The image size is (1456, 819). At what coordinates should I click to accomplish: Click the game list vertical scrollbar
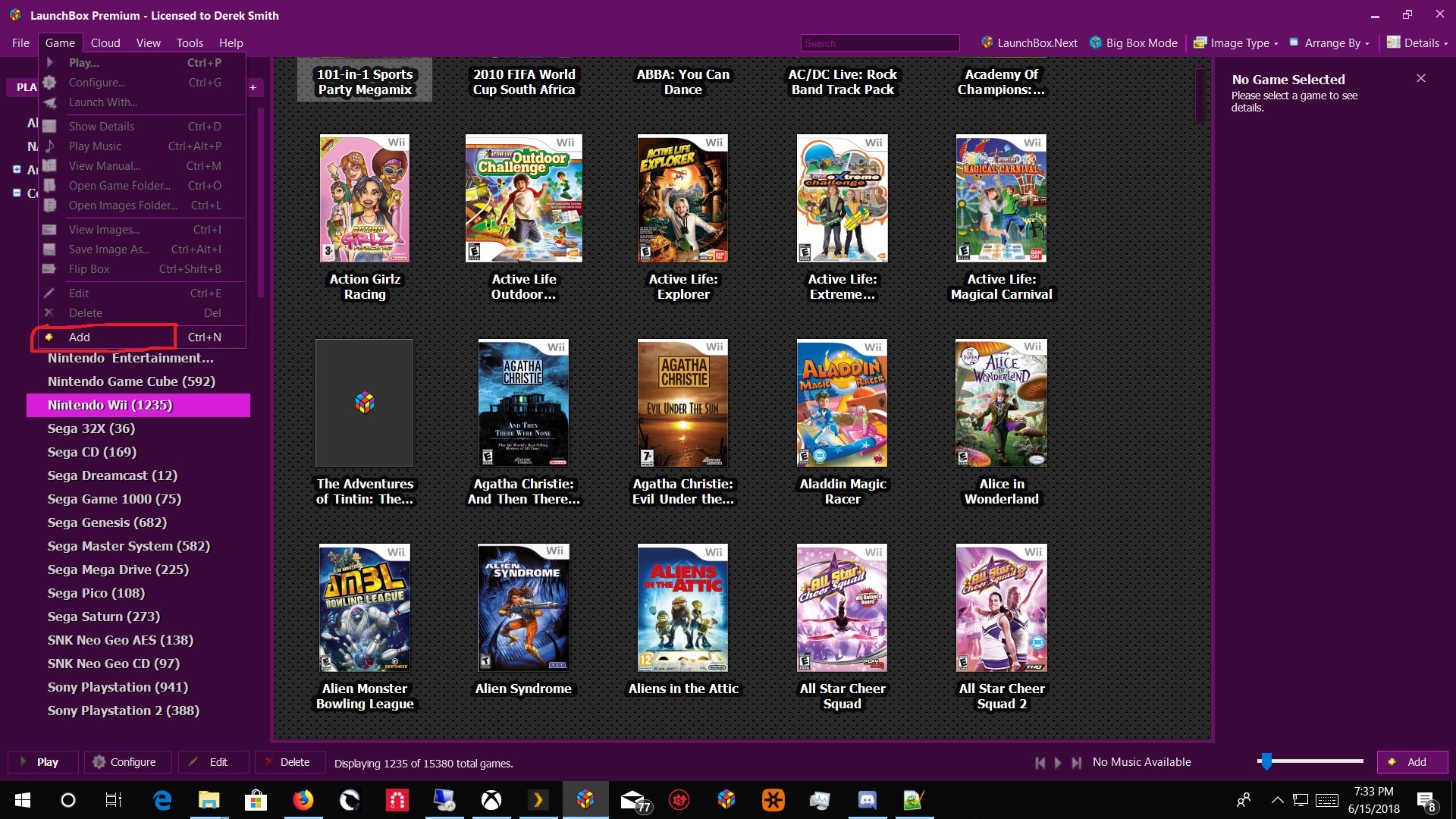[x=1200, y=96]
